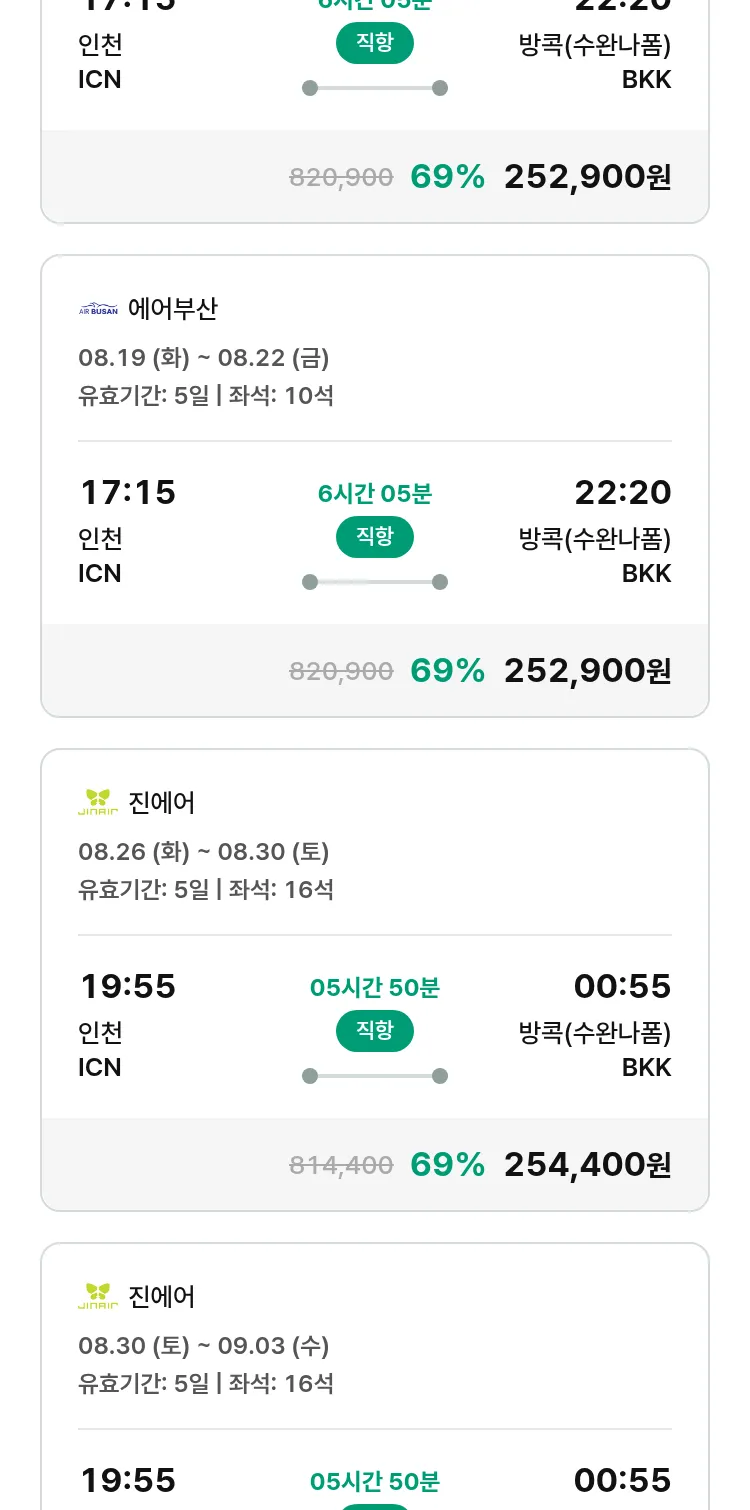
Task: Click the route line under the 6시간 05분 duration of the 08.19 flight
Action: pos(375,582)
